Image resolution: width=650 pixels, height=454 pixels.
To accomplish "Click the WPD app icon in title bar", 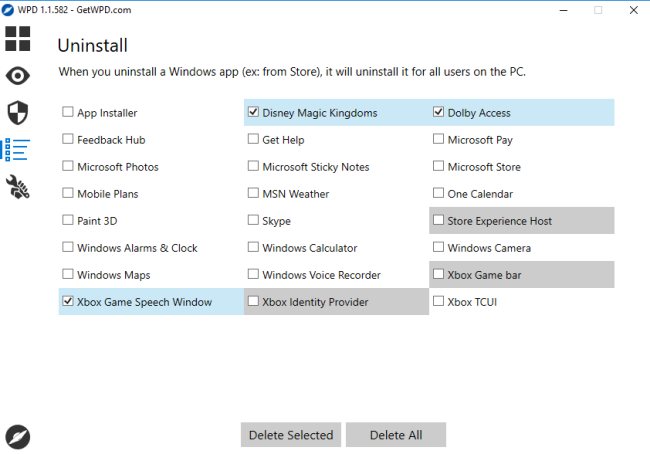I will (x=7, y=10).
